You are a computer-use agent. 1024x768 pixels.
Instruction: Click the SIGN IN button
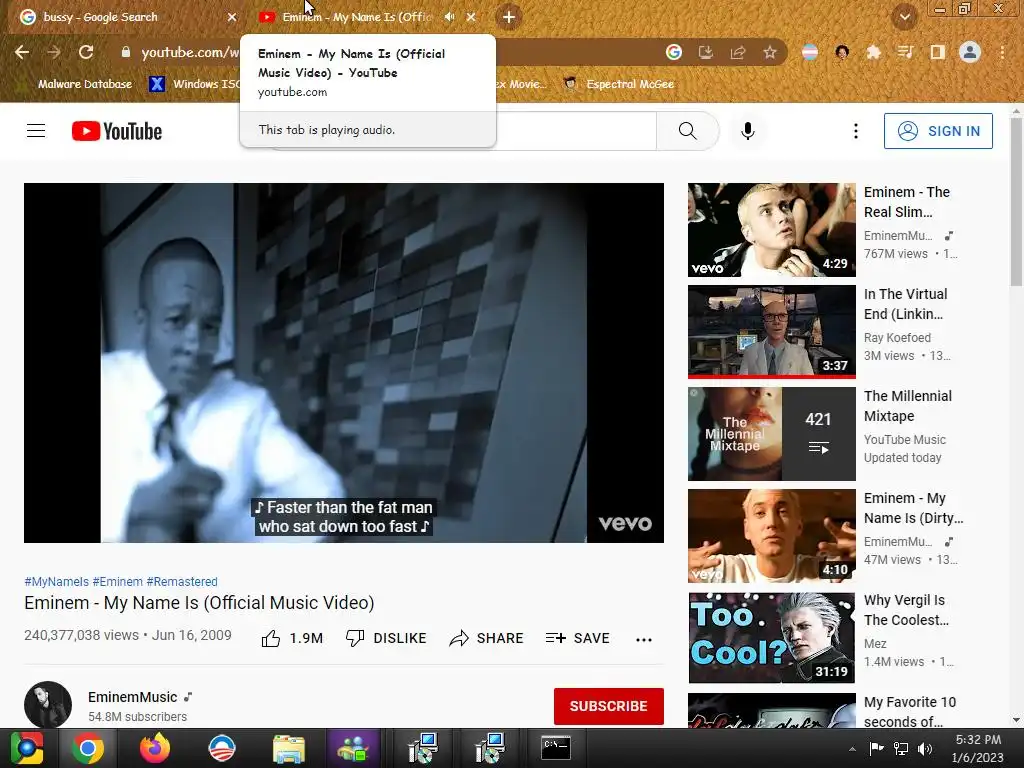938,131
